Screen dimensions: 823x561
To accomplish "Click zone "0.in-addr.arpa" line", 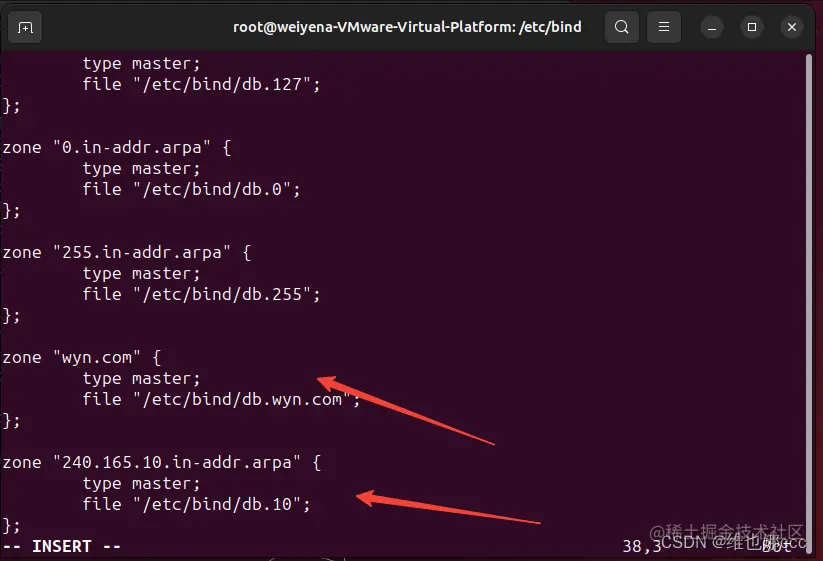I will [x=117, y=147].
